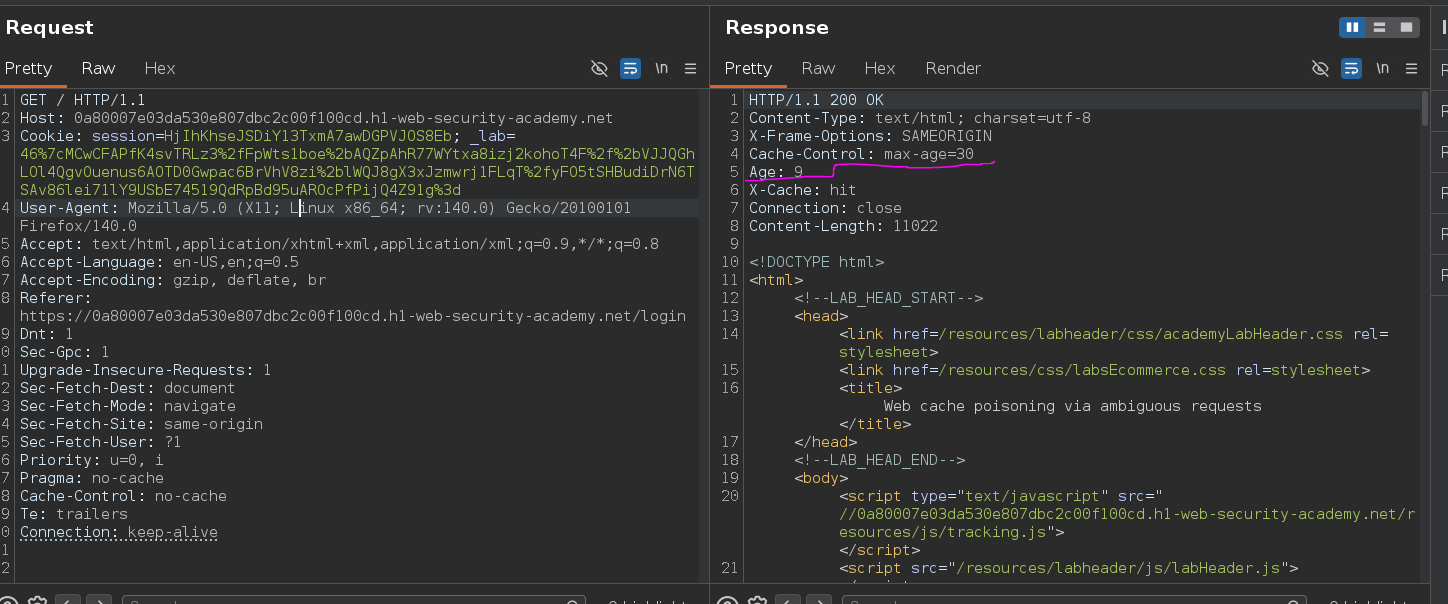This screenshot has width=1448, height=604.
Task: Toggle \n newline display in Request panel
Action: coord(661,69)
